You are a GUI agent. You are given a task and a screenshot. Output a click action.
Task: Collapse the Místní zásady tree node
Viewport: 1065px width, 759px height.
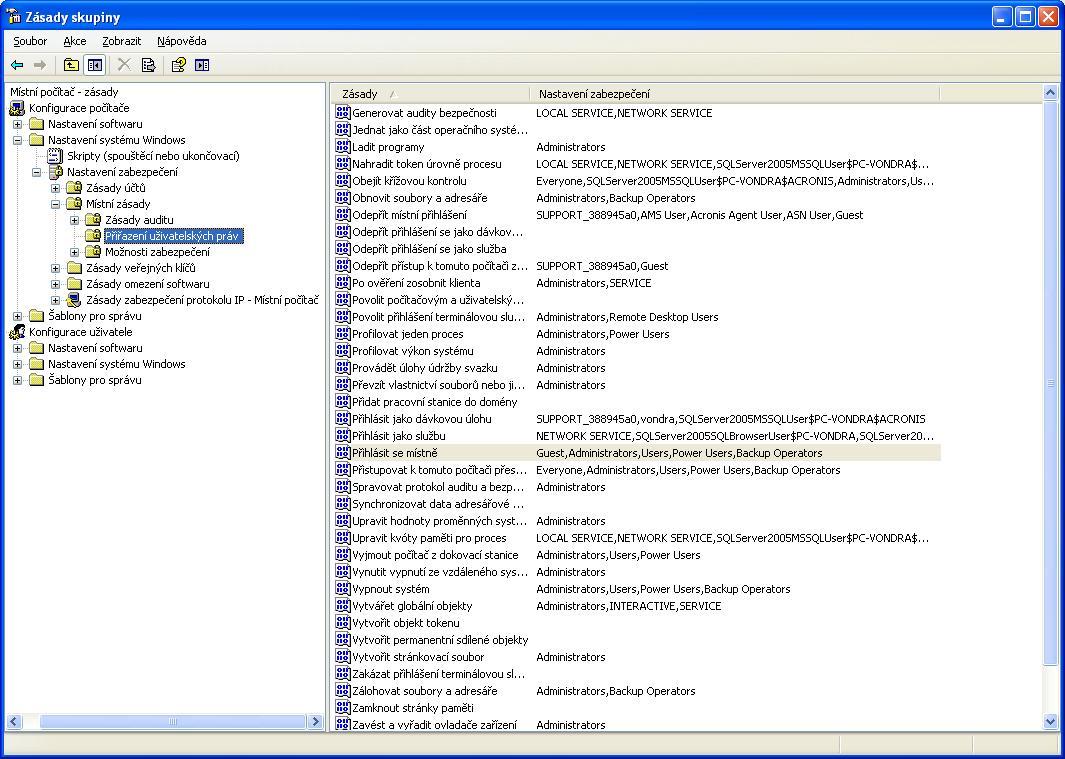coord(56,204)
